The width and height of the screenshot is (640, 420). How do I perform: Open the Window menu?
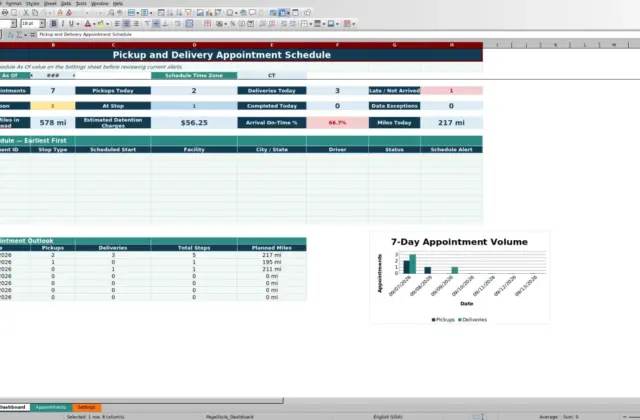coord(99,3)
